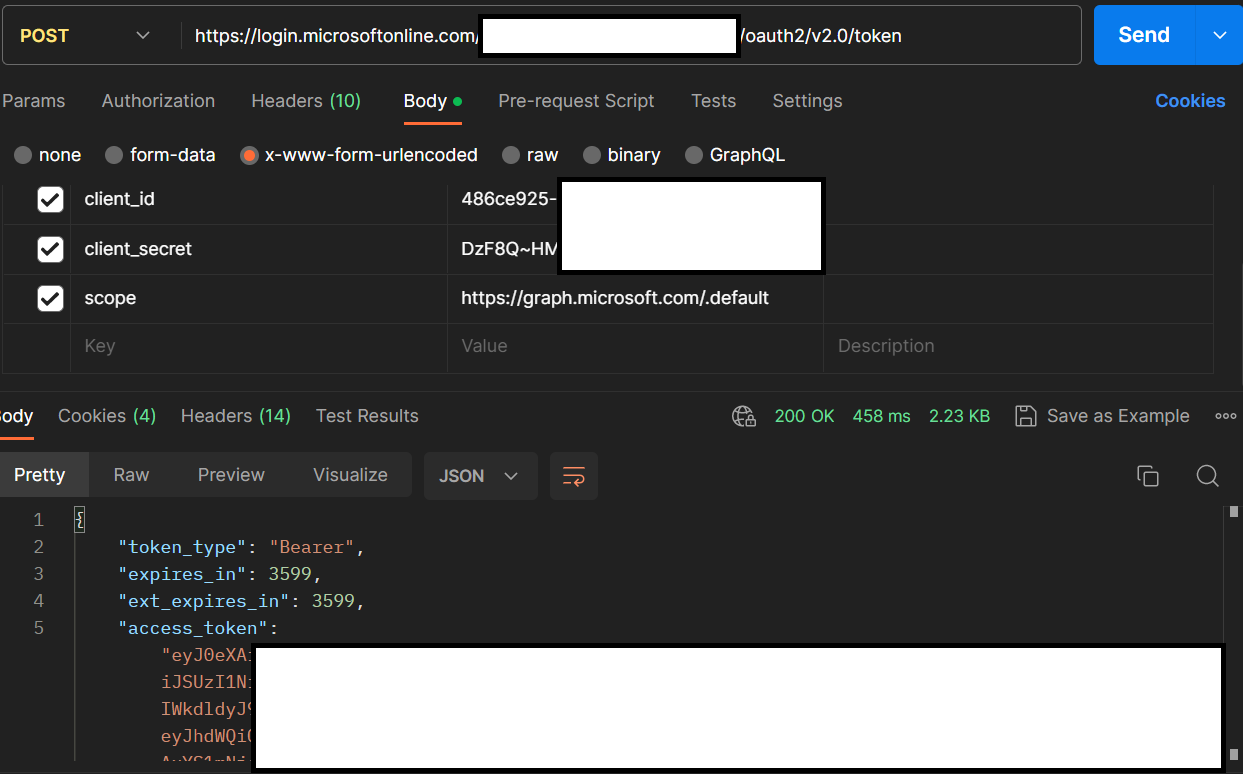
Task: Click the empty Value input field
Action: pyautogui.click(x=635, y=347)
